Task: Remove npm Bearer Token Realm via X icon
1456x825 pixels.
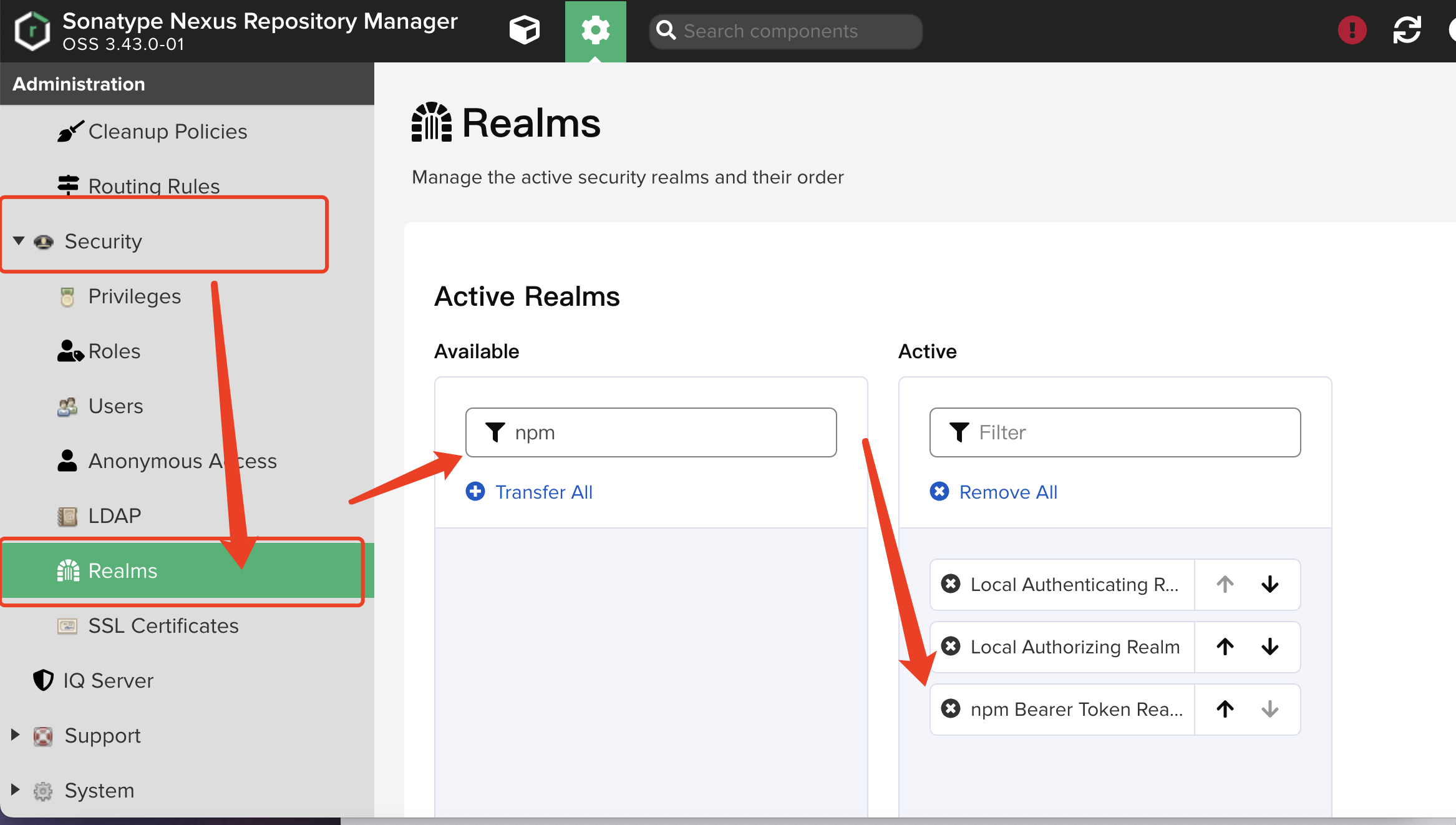Action: [x=951, y=708]
